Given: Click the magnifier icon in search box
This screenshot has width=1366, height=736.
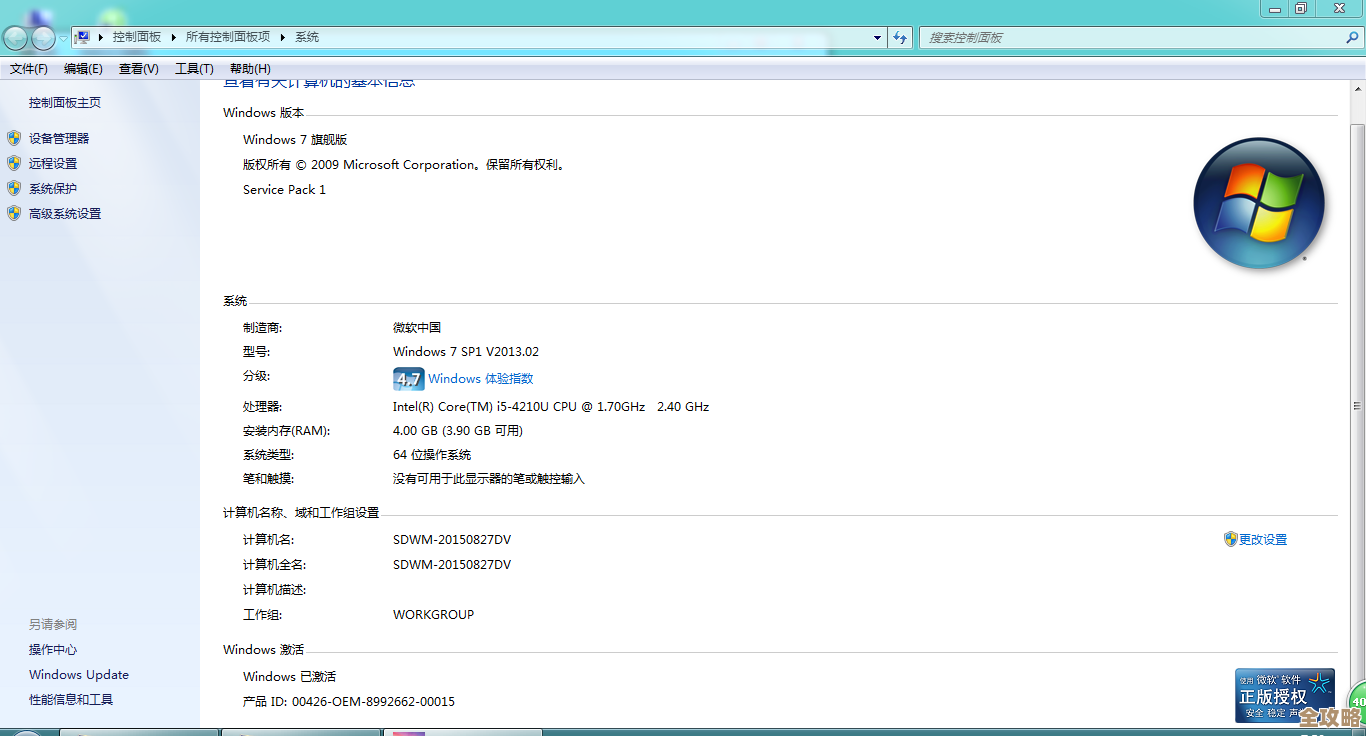Looking at the screenshot, I should pyautogui.click(x=1352, y=37).
